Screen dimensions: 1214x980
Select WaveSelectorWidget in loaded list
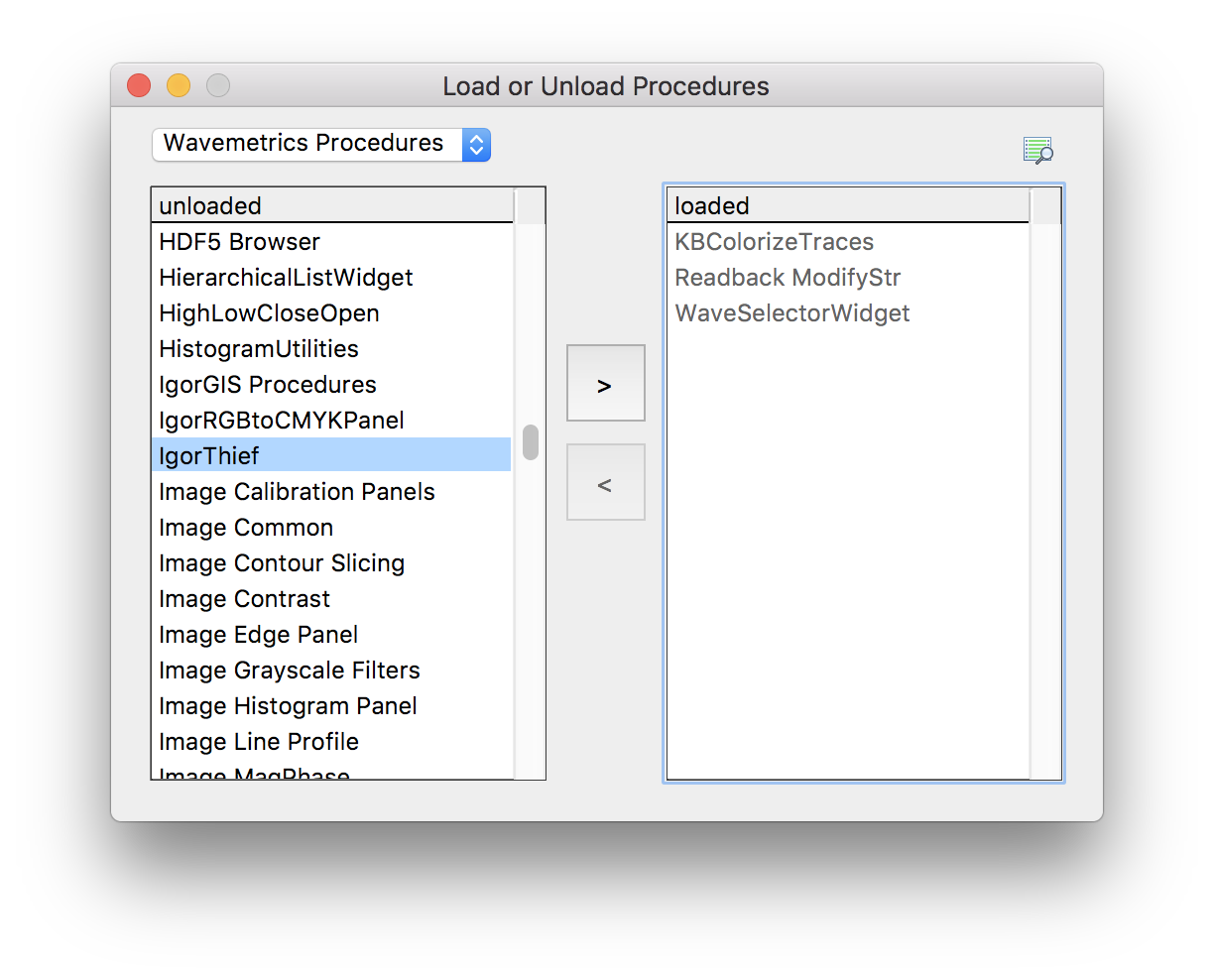pyautogui.click(x=848, y=313)
